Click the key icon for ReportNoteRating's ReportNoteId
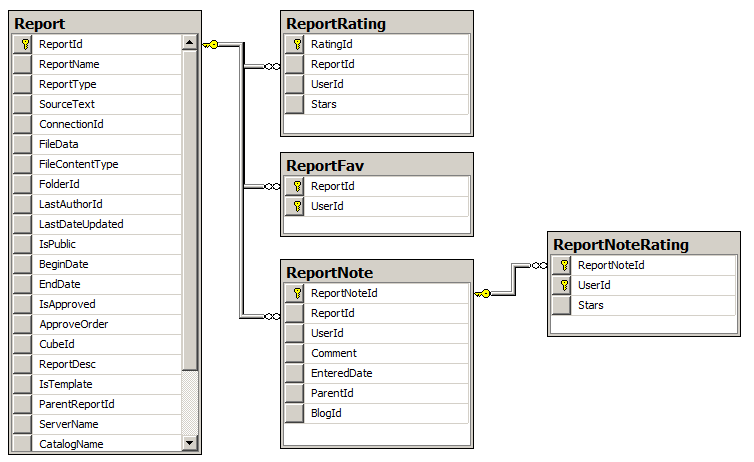Screen dimensions: 754x462 (x=562, y=265)
